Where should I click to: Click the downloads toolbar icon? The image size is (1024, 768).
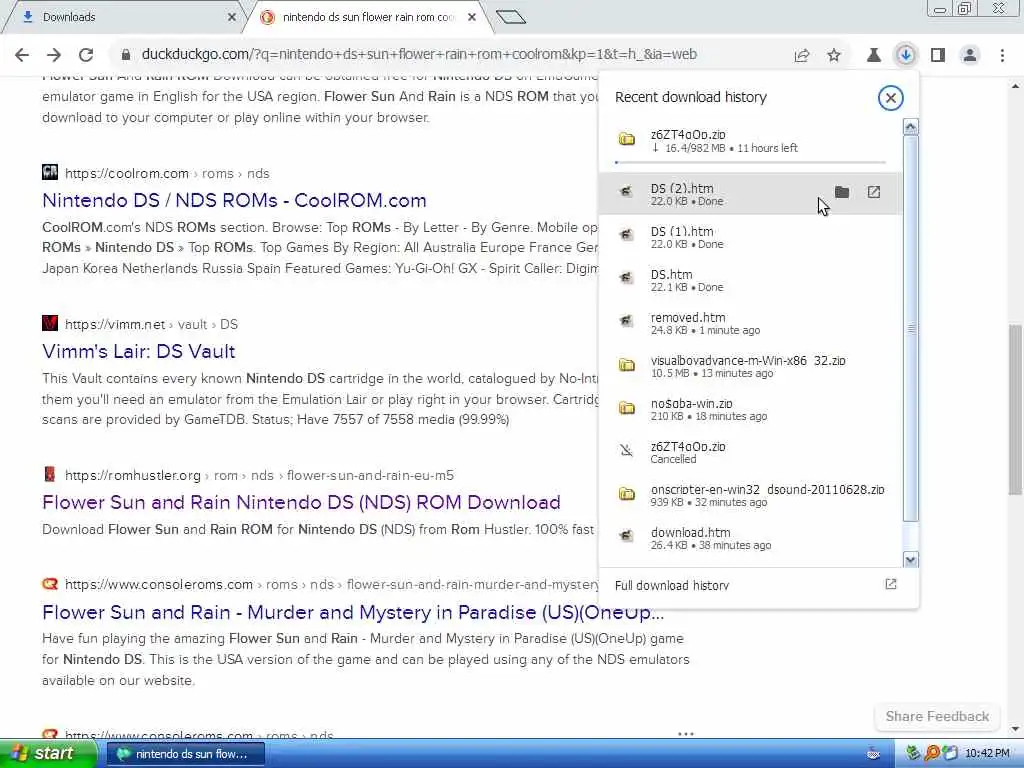[x=906, y=55]
